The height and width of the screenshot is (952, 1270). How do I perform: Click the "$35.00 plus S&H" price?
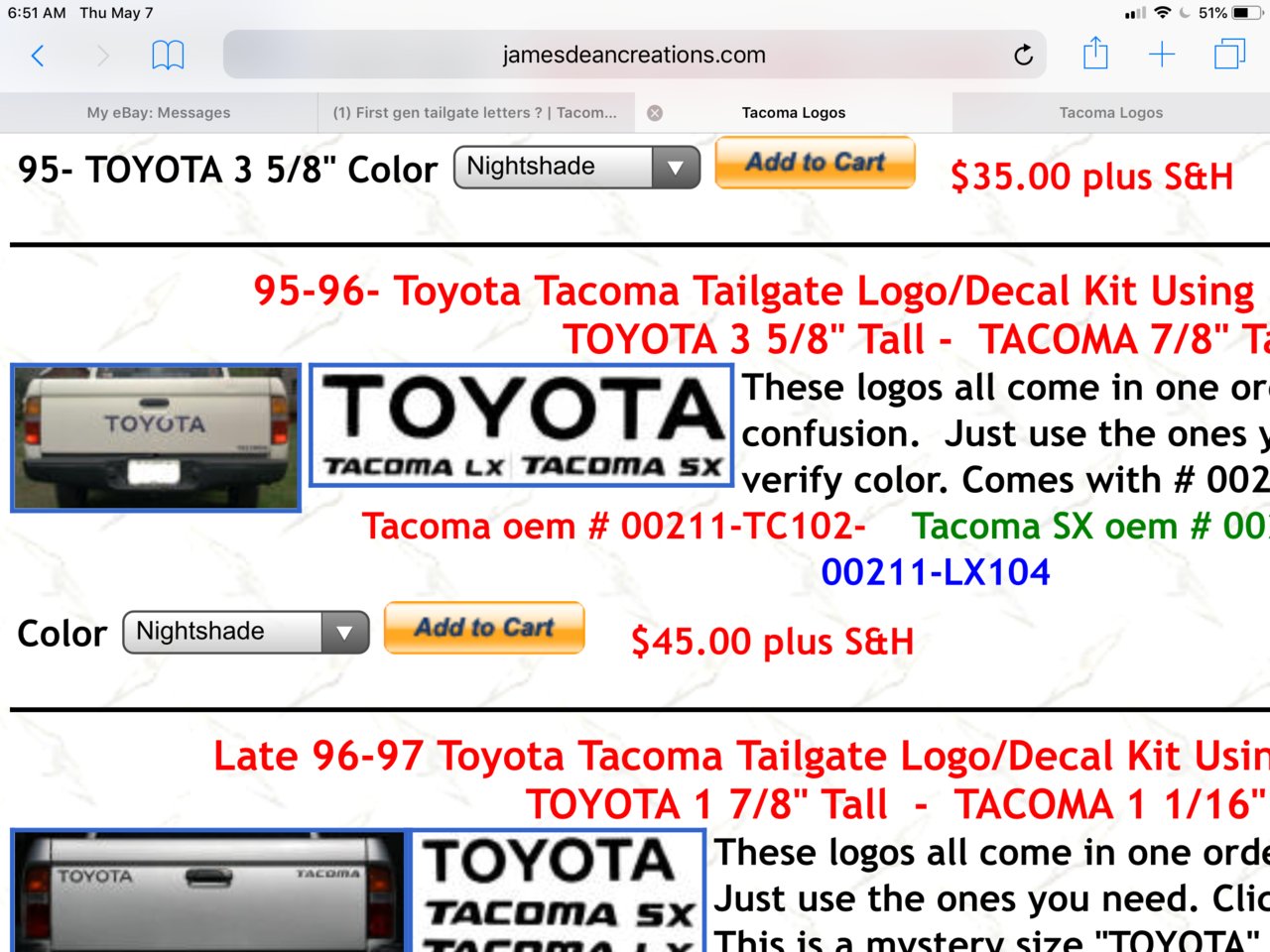click(x=1091, y=177)
